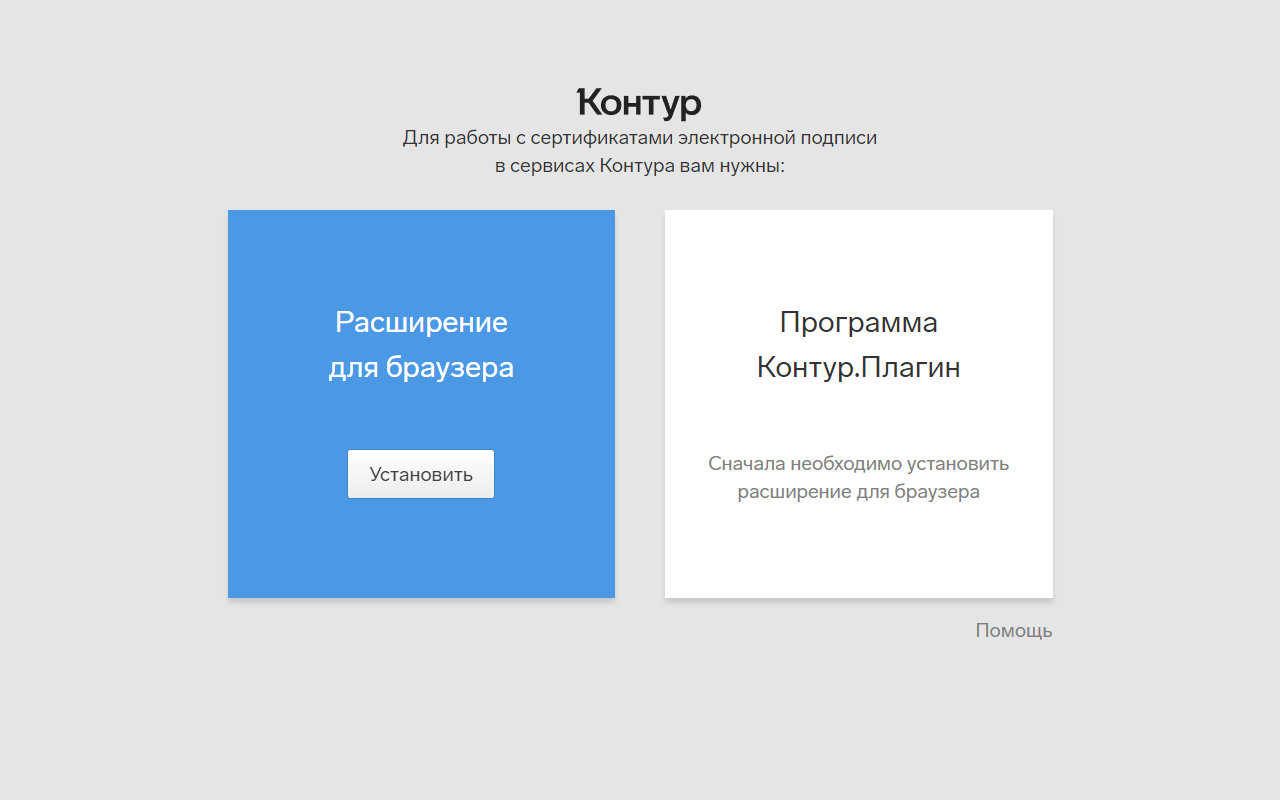This screenshot has height=800, width=1280.
Task: Get help via the Помощь link
Action: [x=1013, y=630]
